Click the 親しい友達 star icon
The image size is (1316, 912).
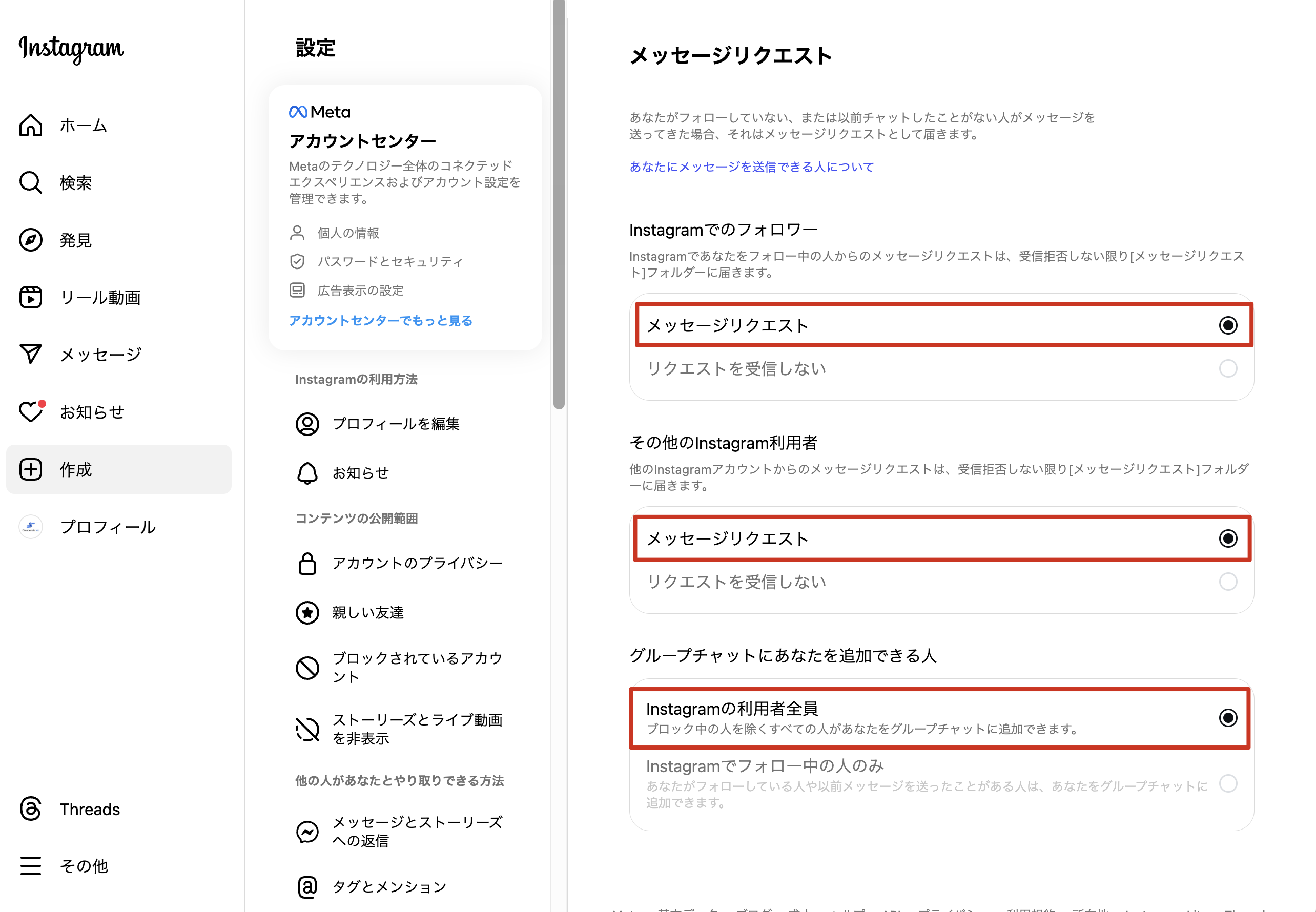307,613
